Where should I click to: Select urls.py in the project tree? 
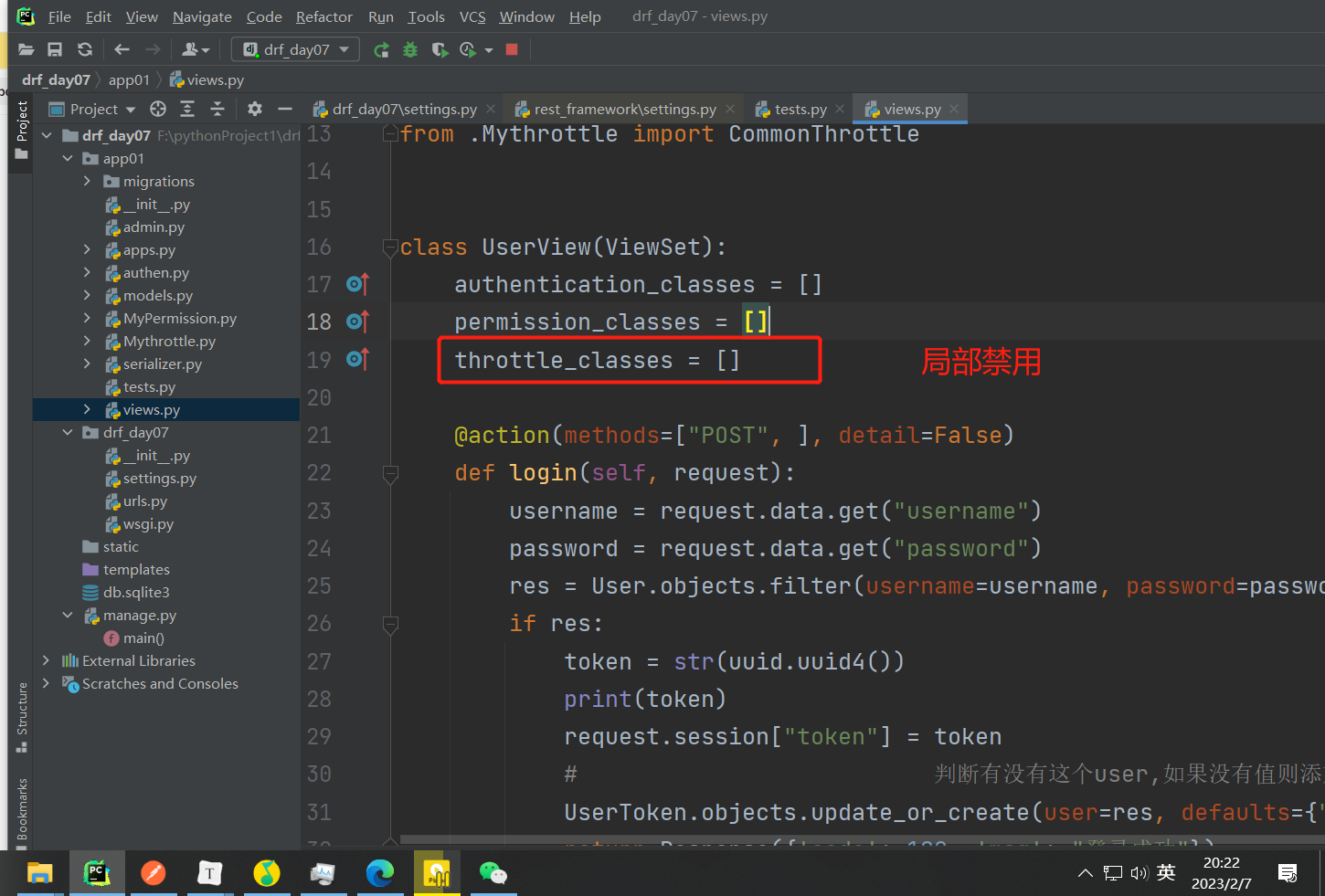(x=144, y=501)
